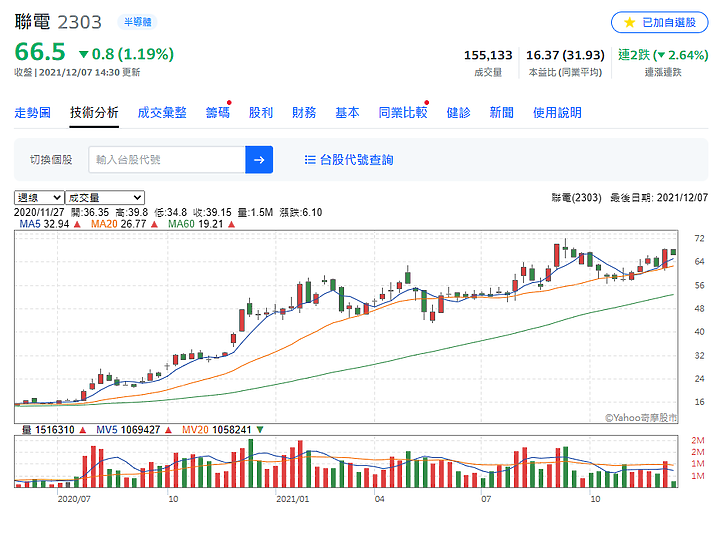Open the 同業比較 tab

coord(403,112)
